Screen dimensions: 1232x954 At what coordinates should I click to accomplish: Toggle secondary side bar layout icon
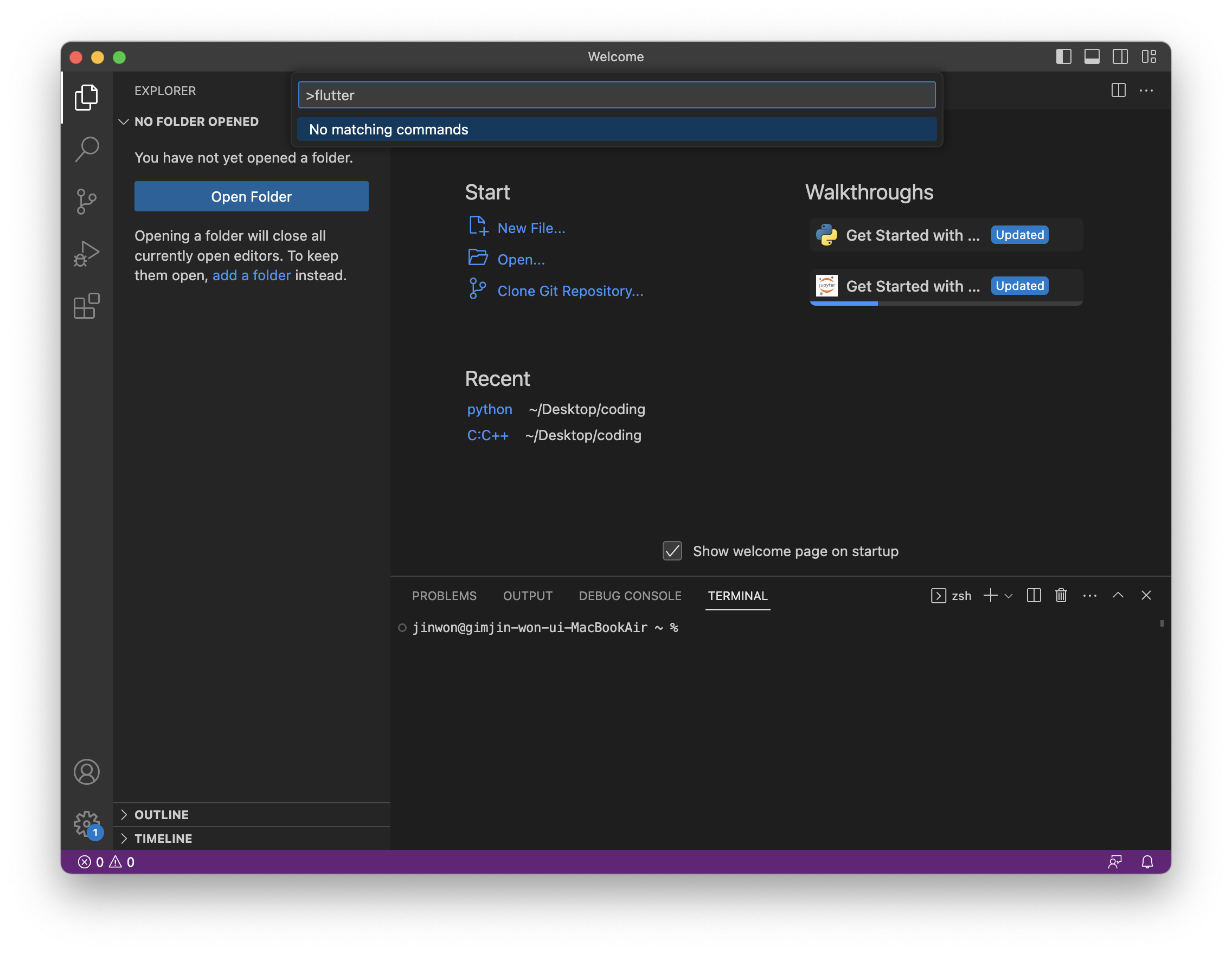pos(1120,56)
